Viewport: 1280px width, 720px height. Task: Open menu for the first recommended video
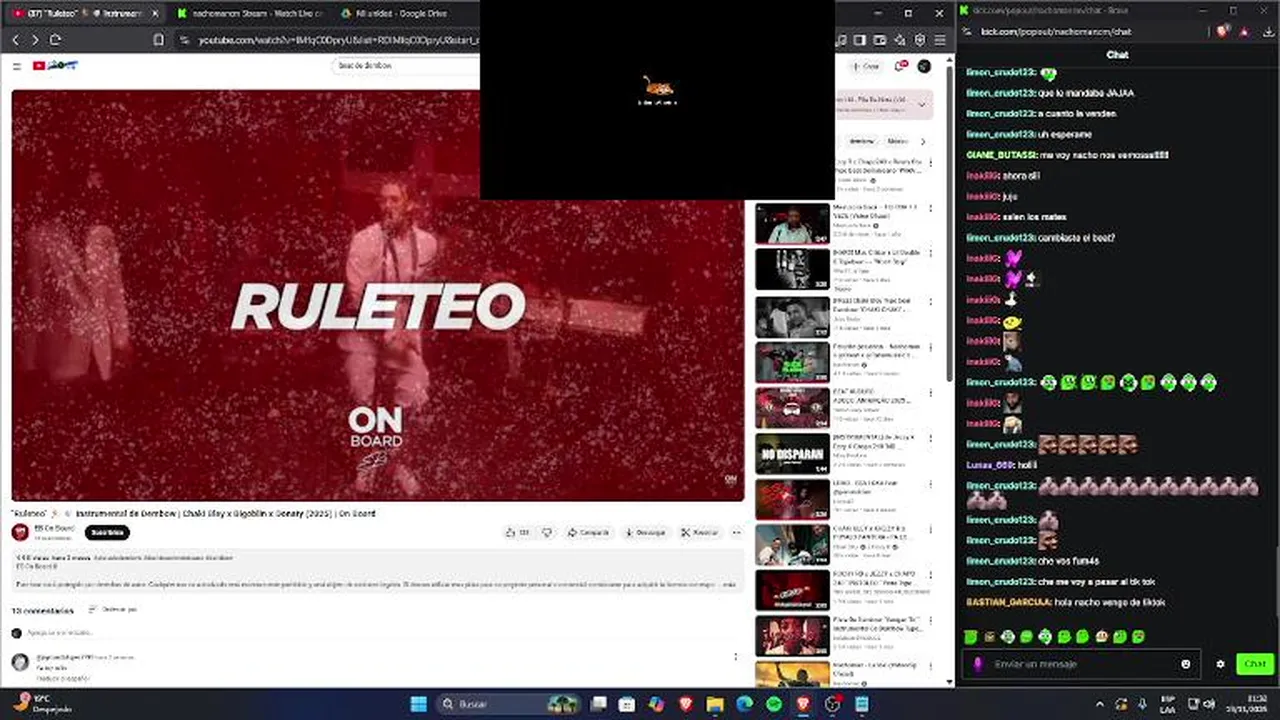pos(931,162)
